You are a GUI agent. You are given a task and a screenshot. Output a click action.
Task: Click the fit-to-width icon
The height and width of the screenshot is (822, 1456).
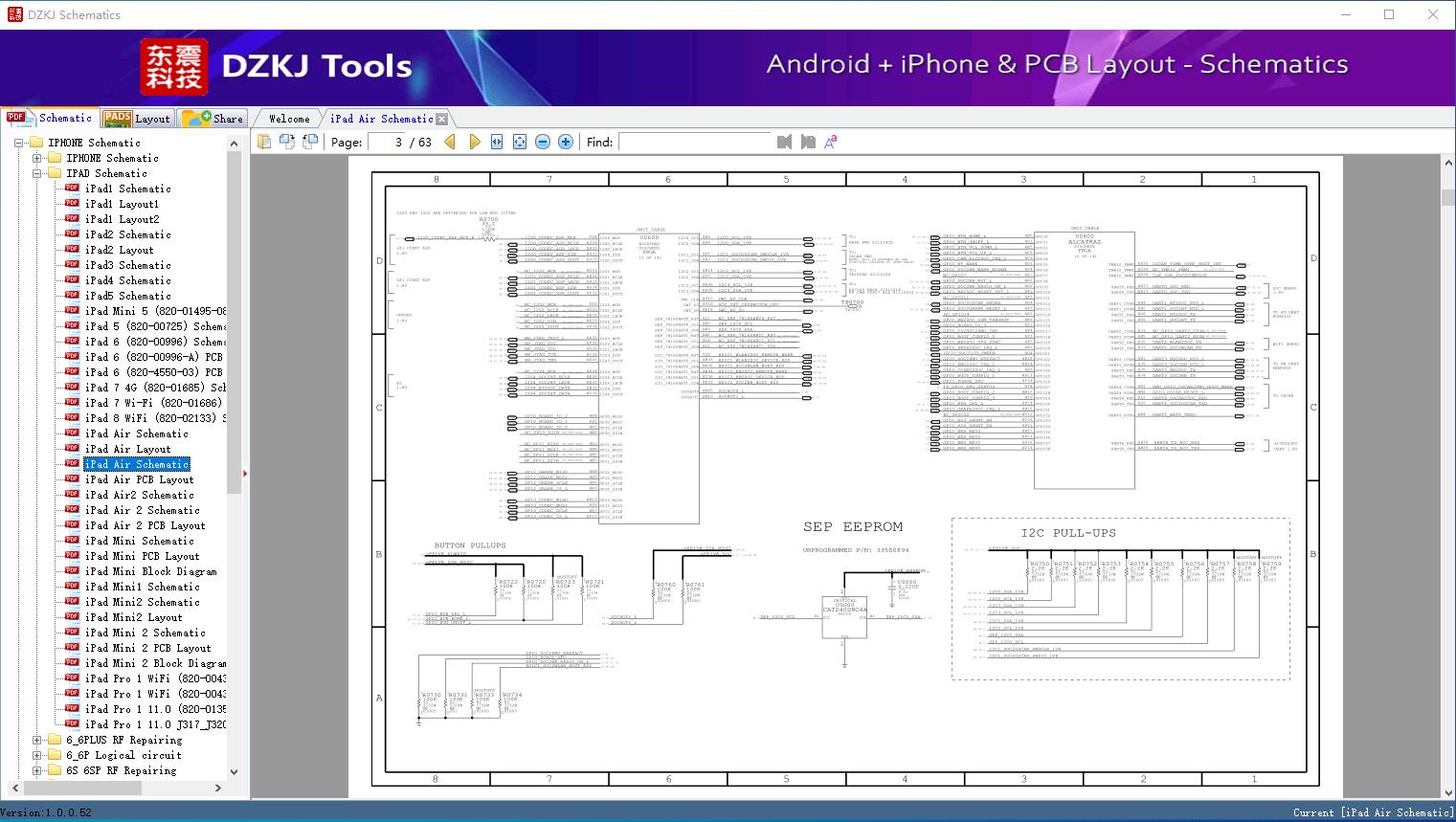(496, 141)
